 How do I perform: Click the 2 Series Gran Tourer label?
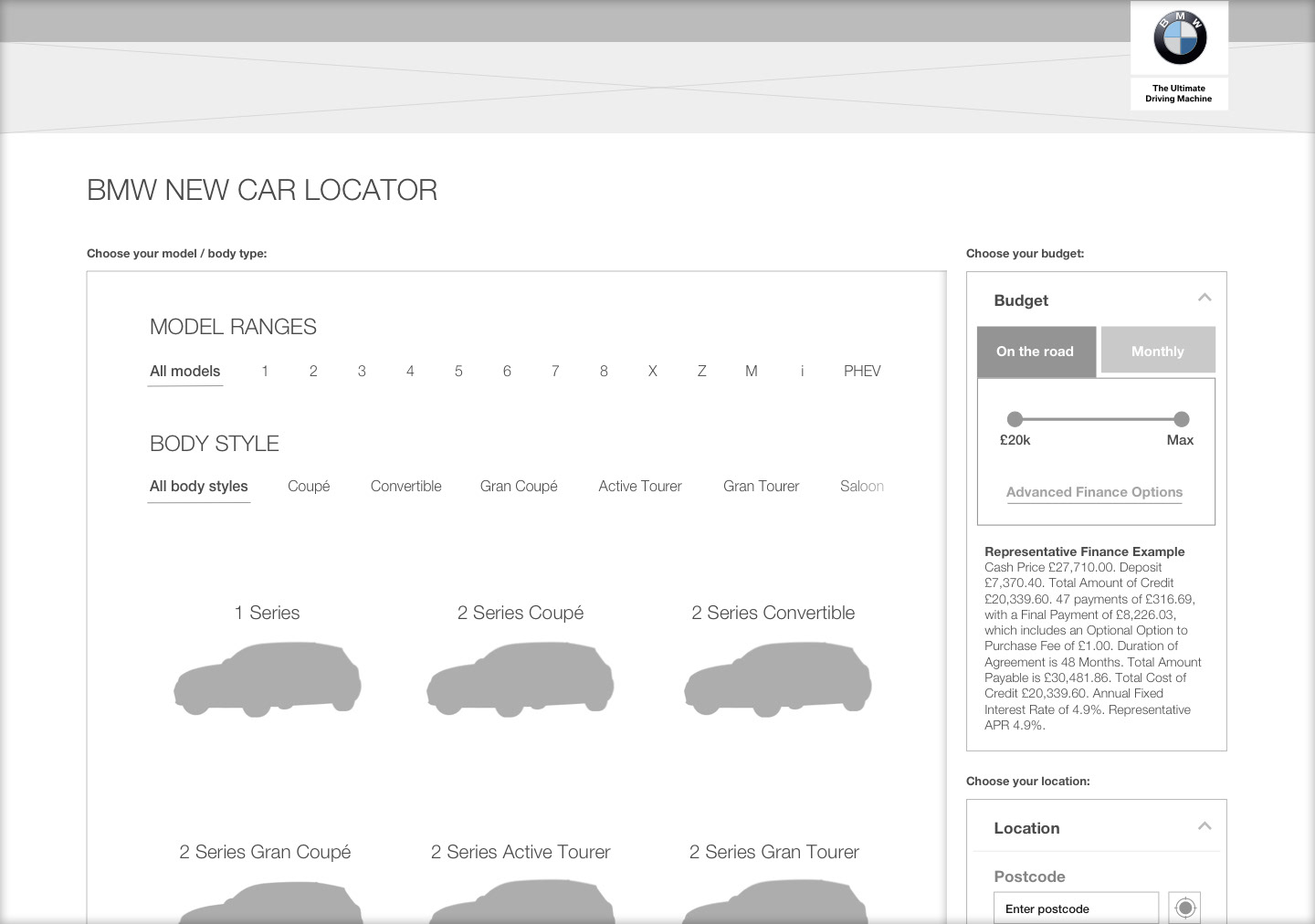tap(774, 852)
